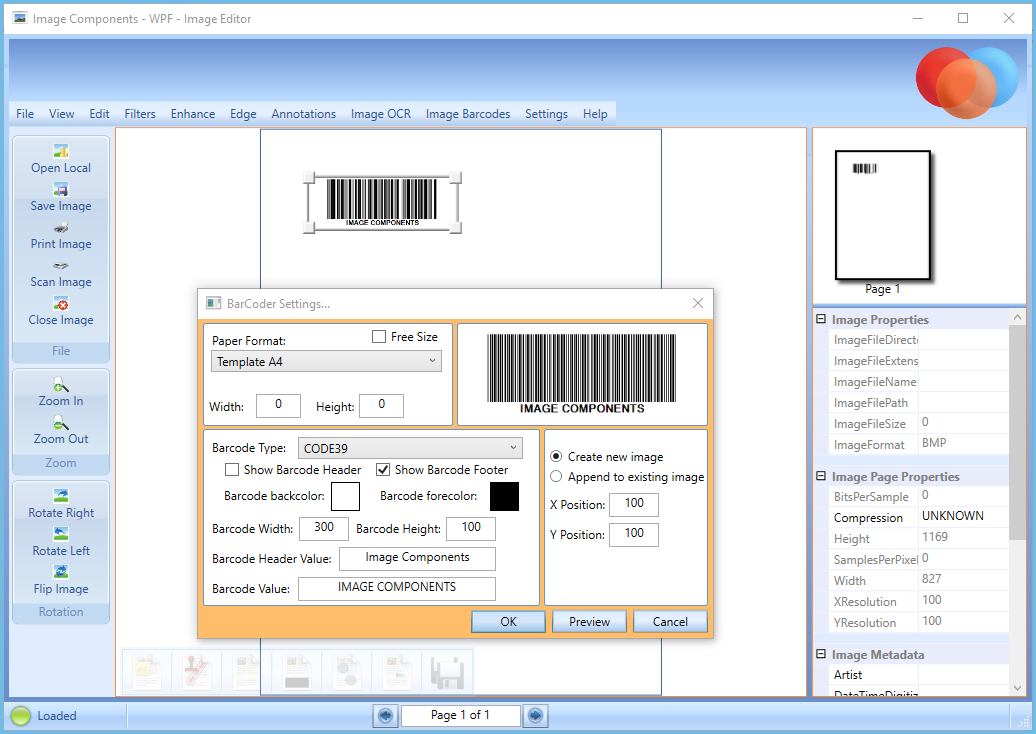Select the XResolution property row

pos(918,601)
